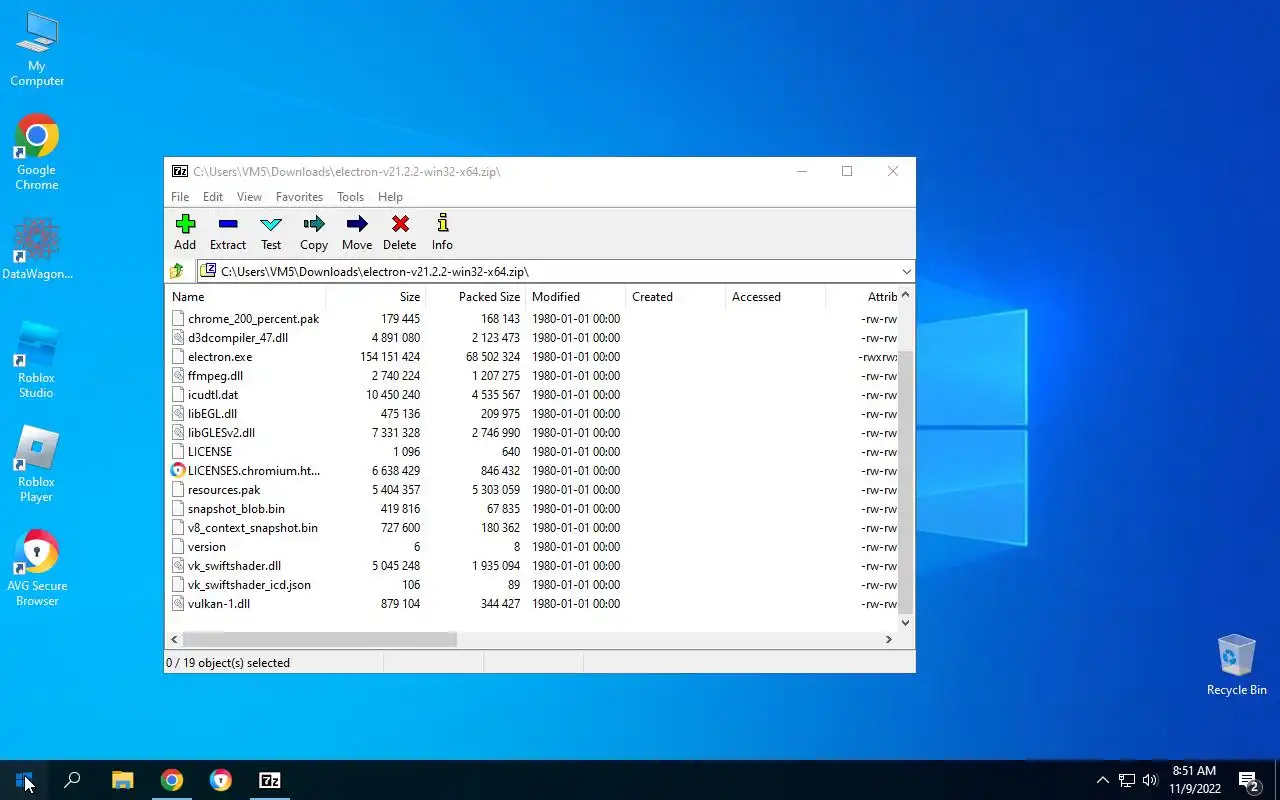Sort by Size column header
1280x800 pixels.
point(376,297)
